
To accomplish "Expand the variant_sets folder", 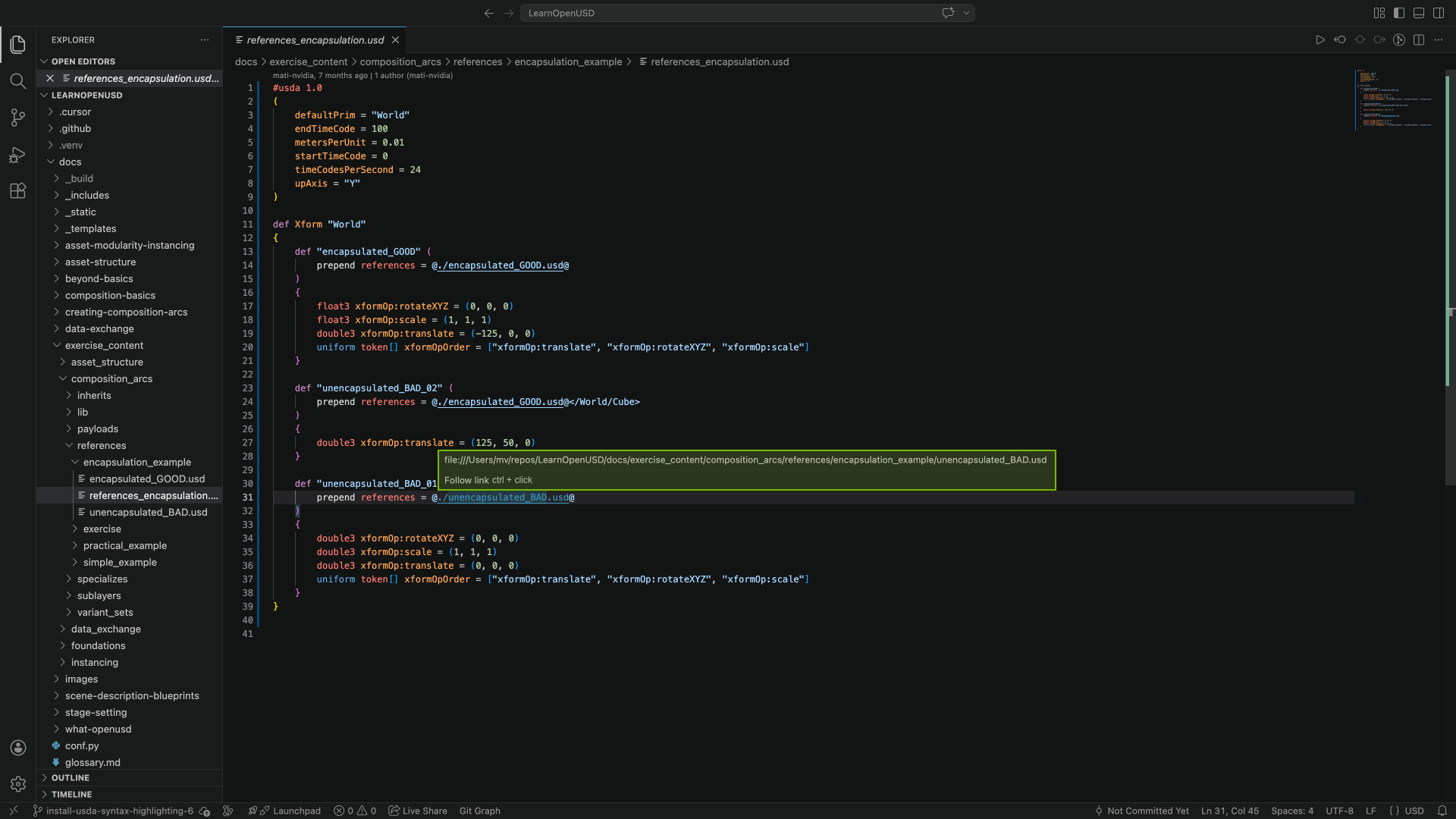I will click(x=130, y=613).
